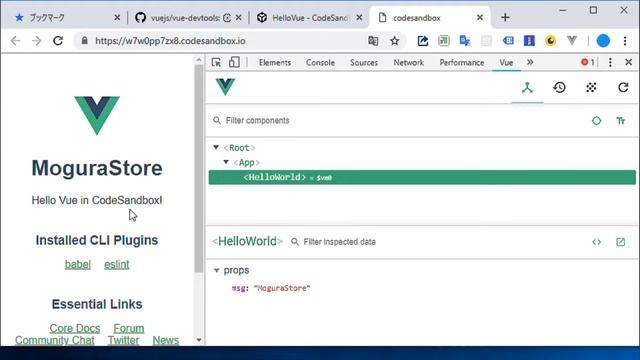The image size is (640, 360).
Task: Click the devtools Refresh icon
Action: 623,87
